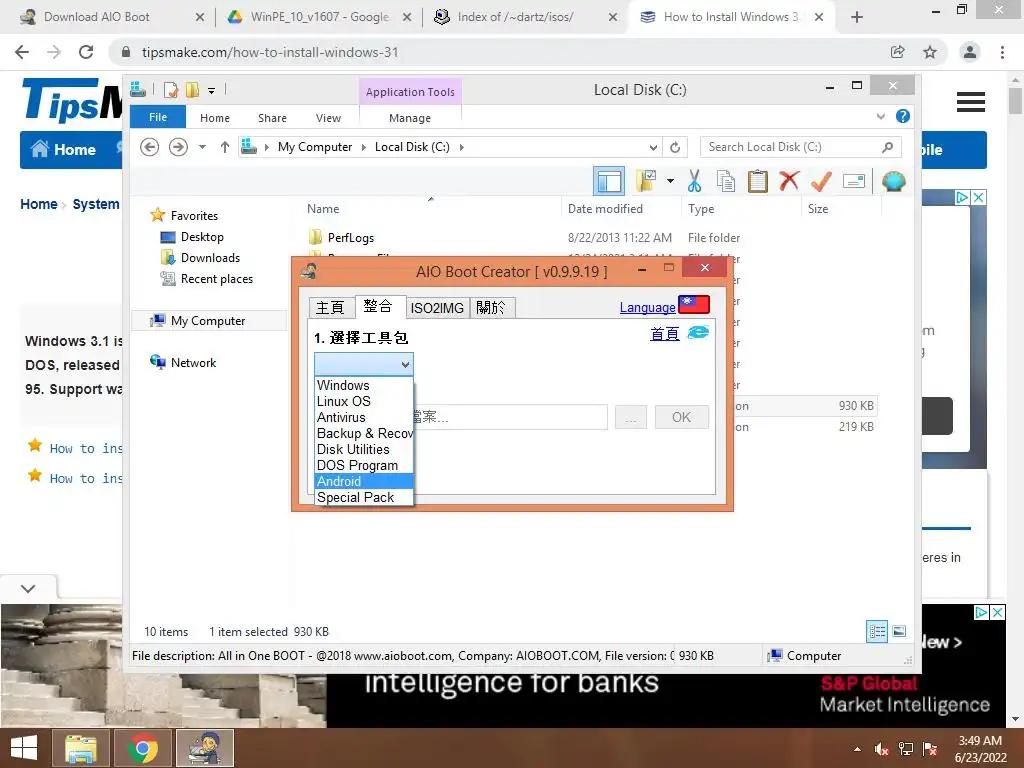
Task: Go up one folder level in Explorer
Action: (x=225, y=147)
